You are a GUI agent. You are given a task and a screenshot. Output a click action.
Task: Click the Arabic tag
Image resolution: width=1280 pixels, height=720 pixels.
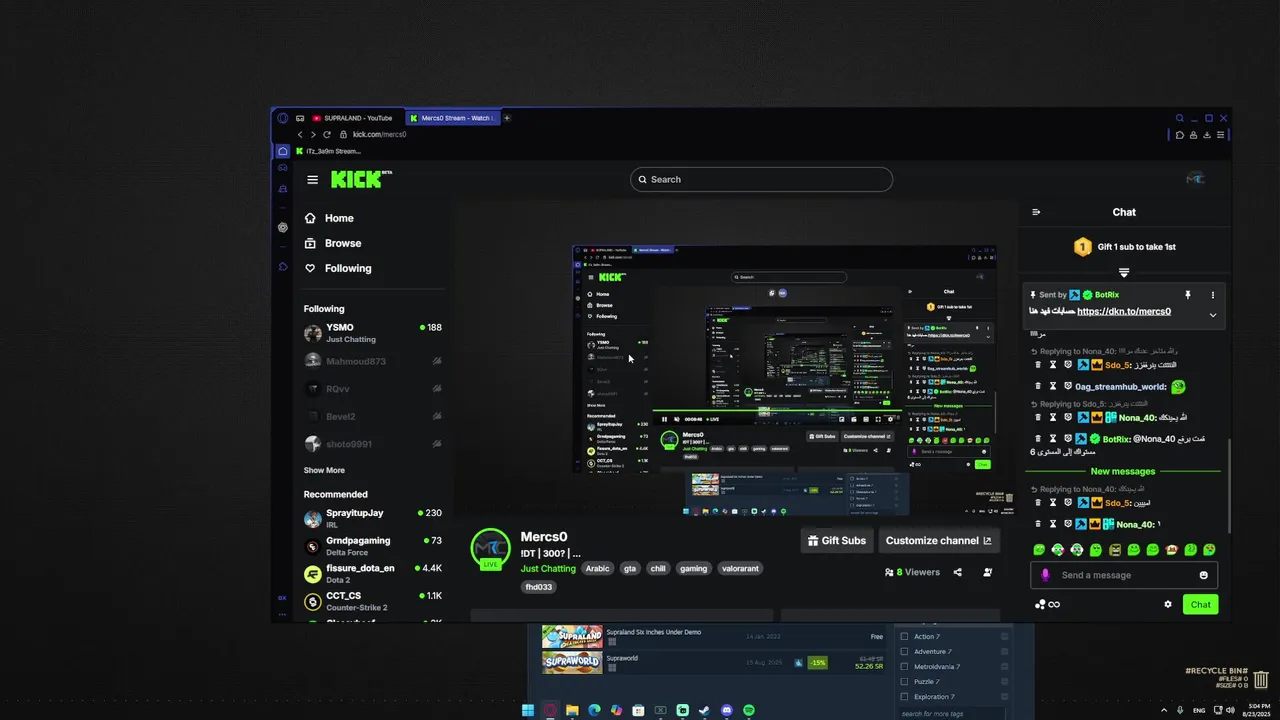pos(597,568)
